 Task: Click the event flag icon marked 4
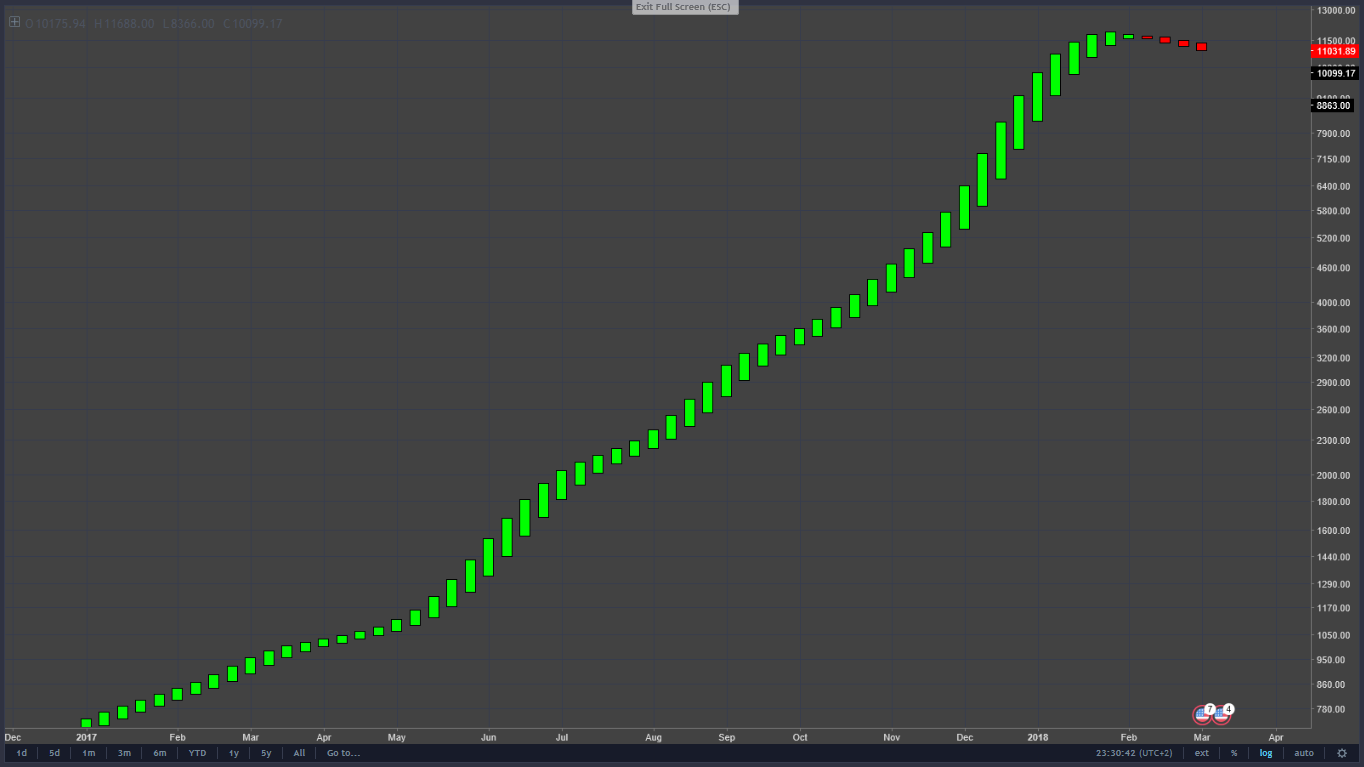coord(1221,714)
